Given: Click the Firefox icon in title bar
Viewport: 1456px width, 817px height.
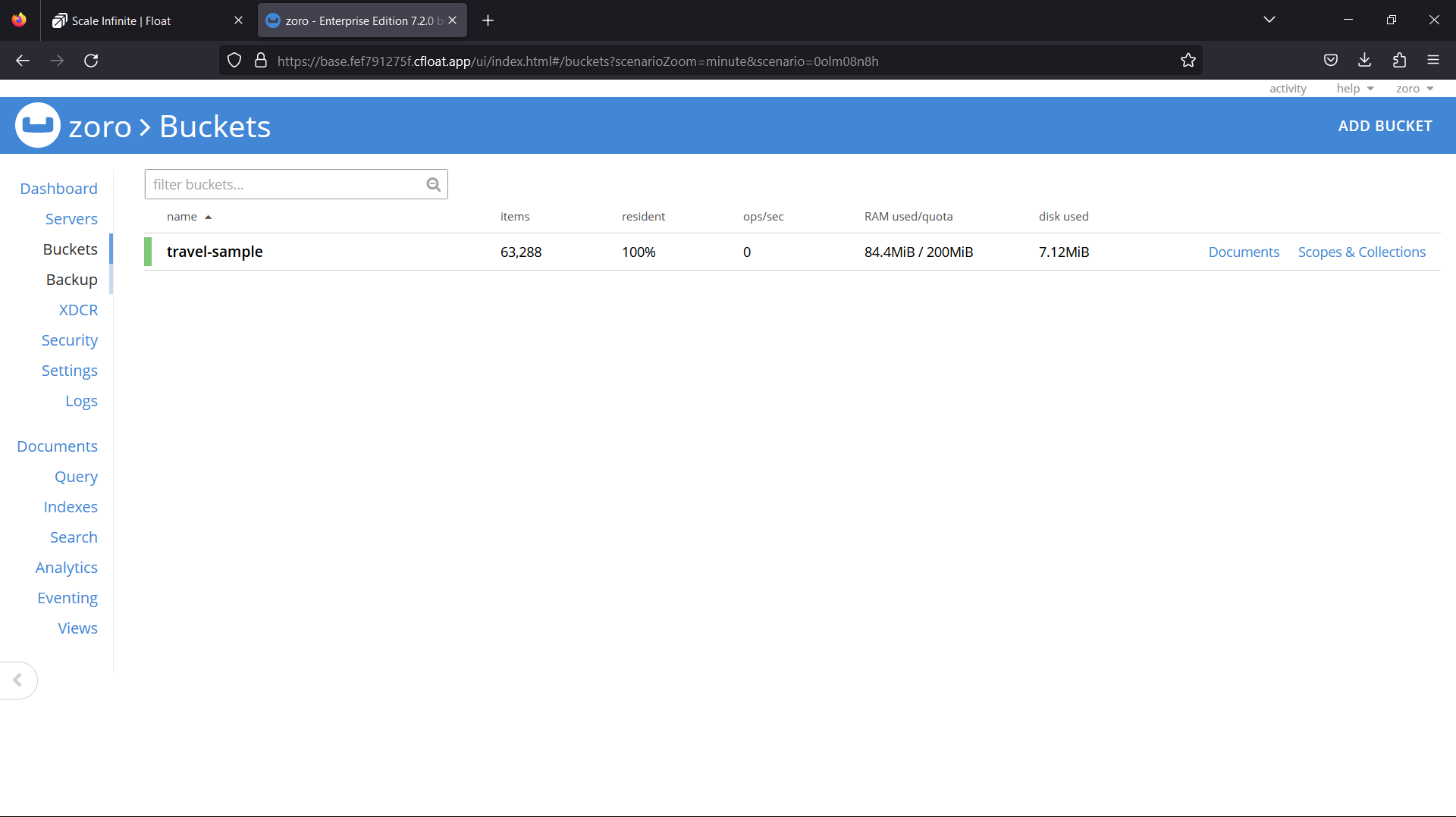Looking at the screenshot, I should (19, 20).
